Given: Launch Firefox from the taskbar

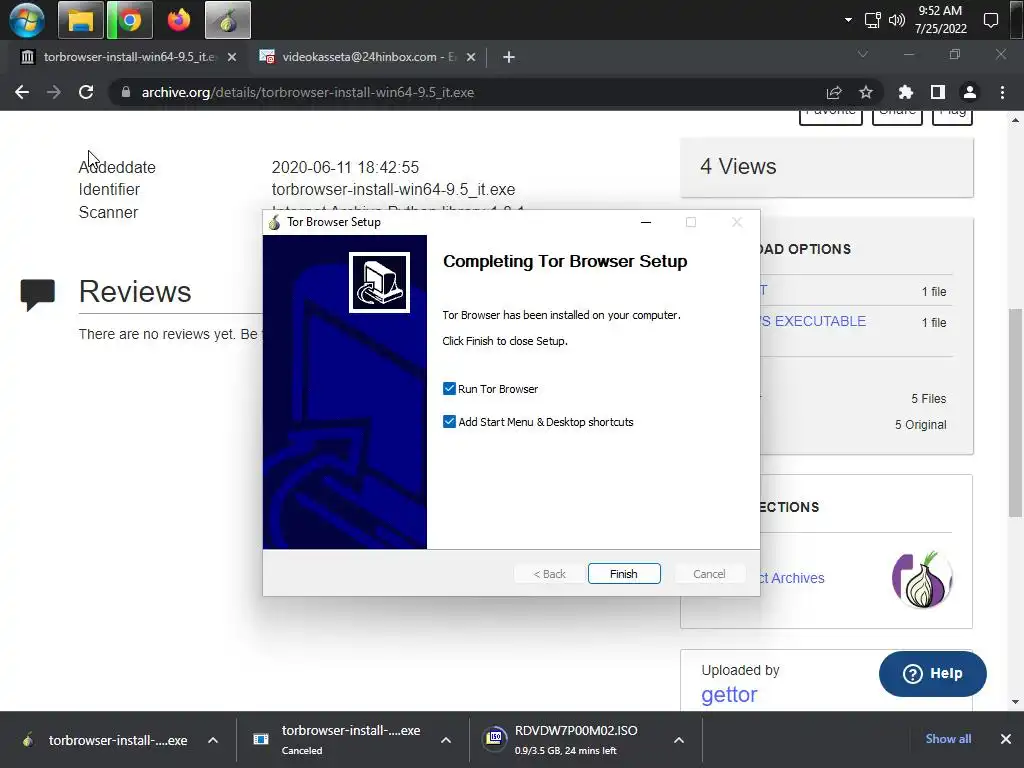Looking at the screenshot, I should click(179, 20).
